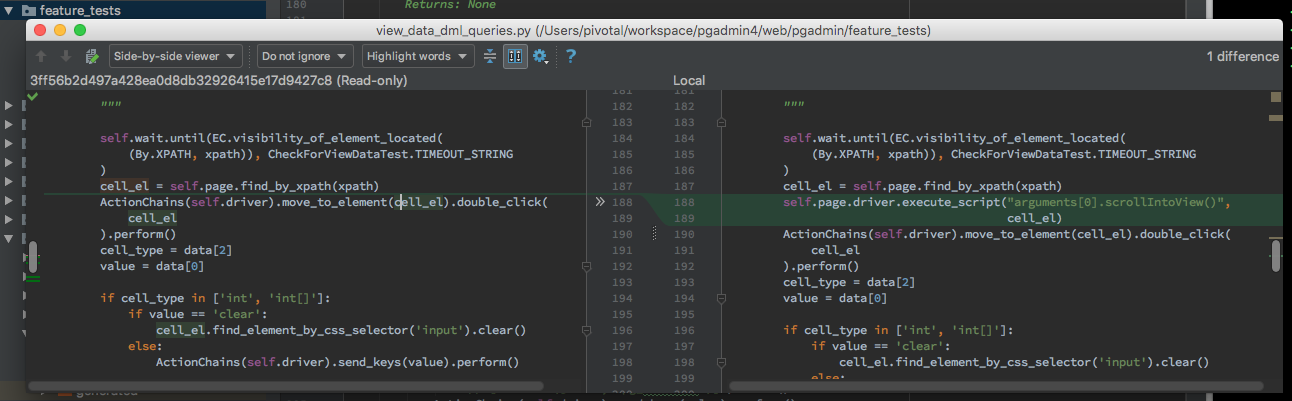Screen dimensions: 1292x401
Task: Click the jump to source pencil icon
Action: [x=93, y=57]
